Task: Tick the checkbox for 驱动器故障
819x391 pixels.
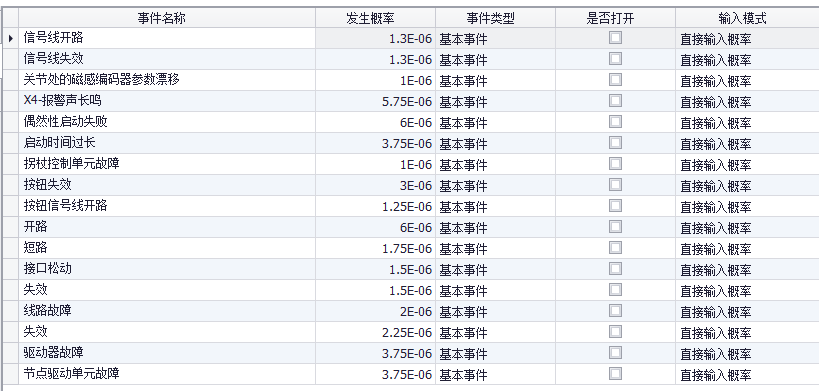Action: pos(615,352)
